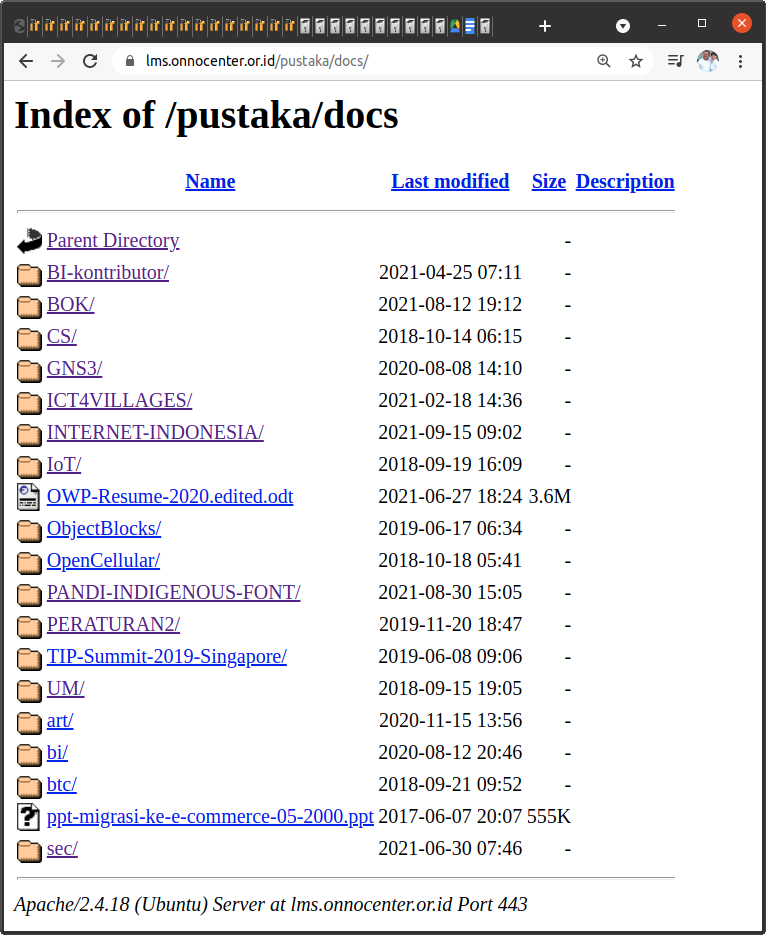This screenshot has width=766, height=935.
Task: Sort listing by the Name column
Action: pos(210,181)
